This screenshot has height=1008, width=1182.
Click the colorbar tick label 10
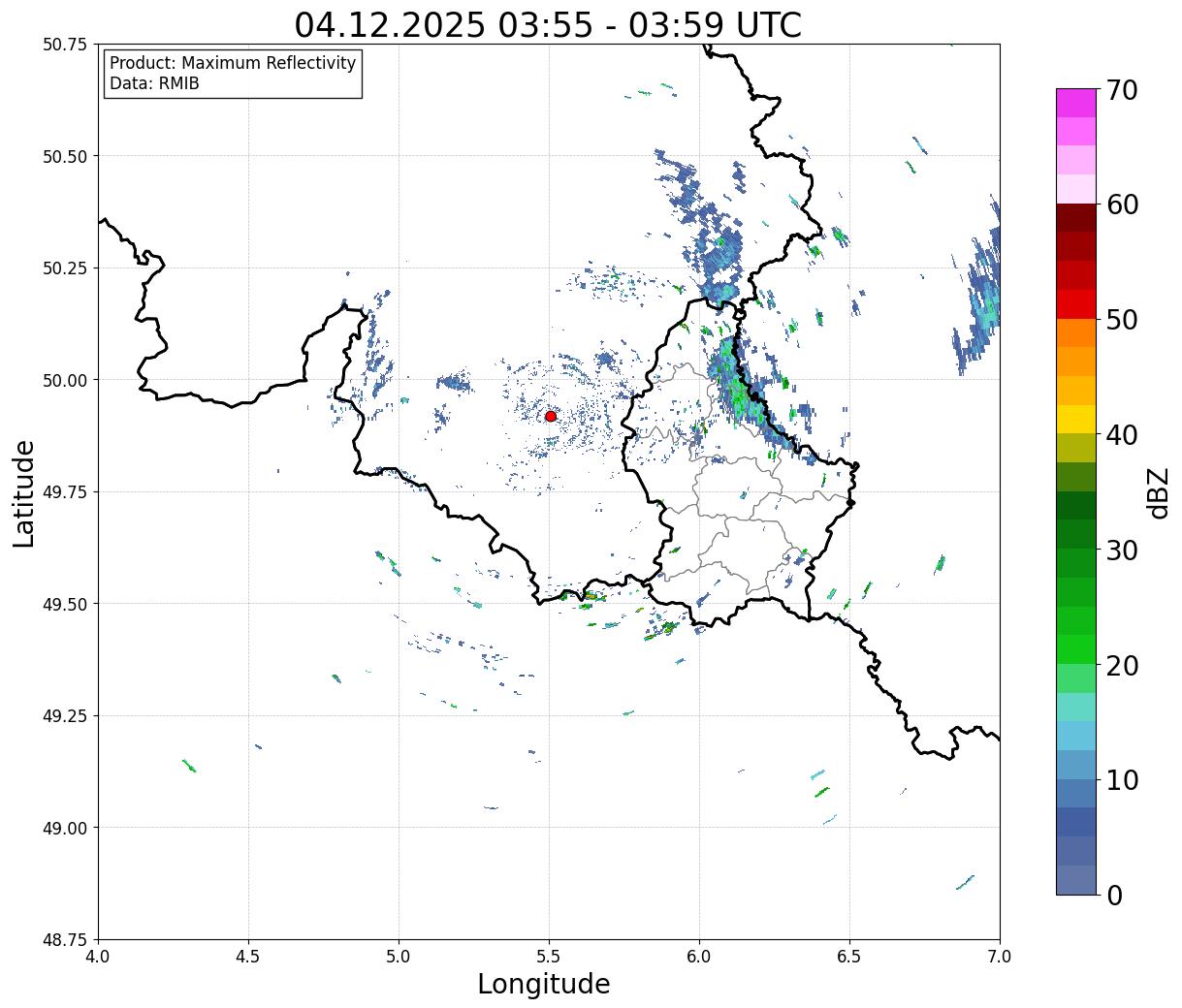pos(1122,780)
